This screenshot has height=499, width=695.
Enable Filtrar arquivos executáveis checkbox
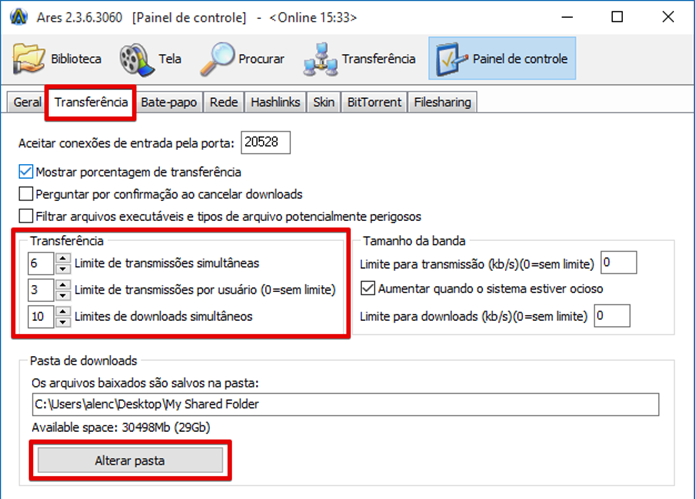click(x=26, y=216)
